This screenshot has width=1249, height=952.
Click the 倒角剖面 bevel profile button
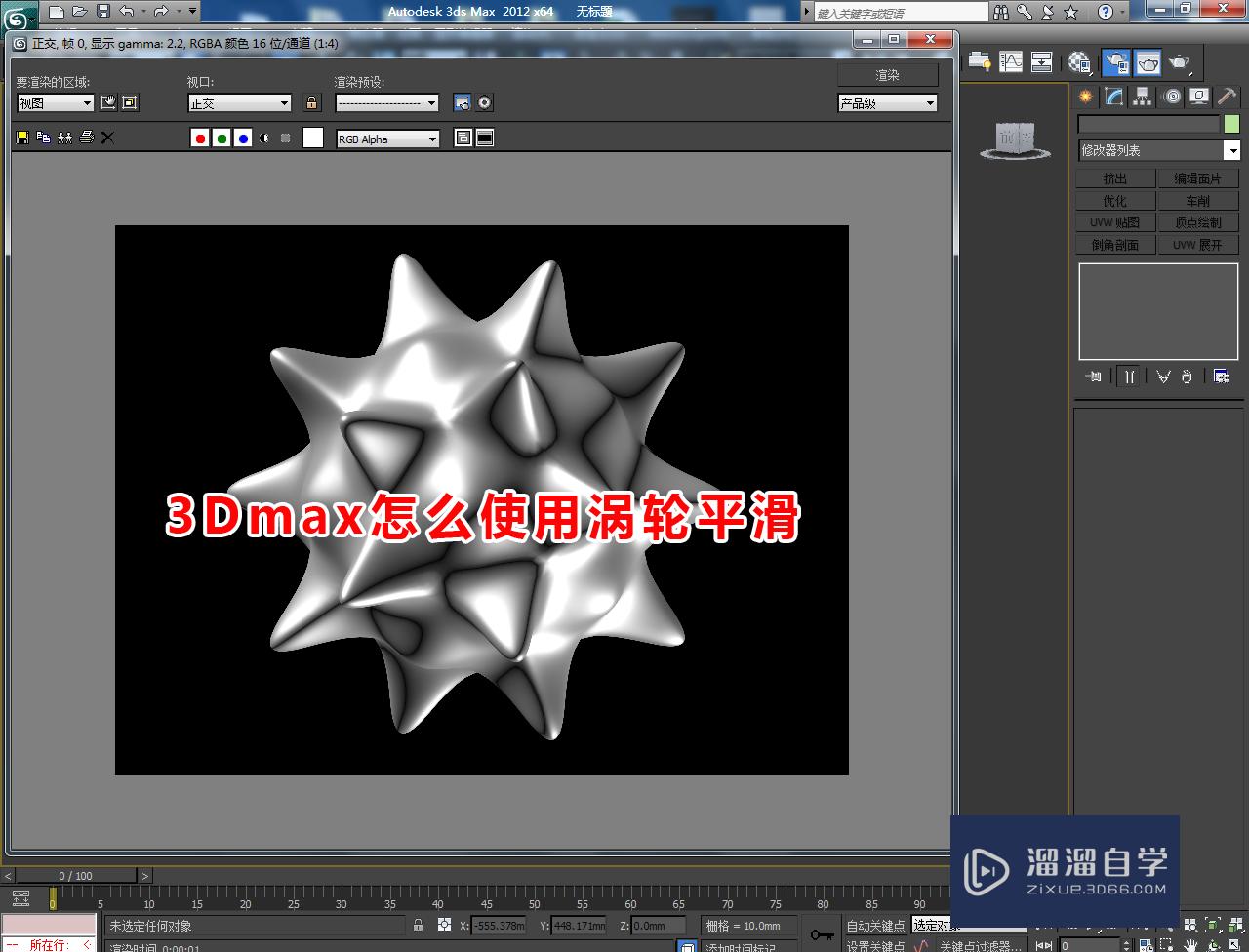1115,245
